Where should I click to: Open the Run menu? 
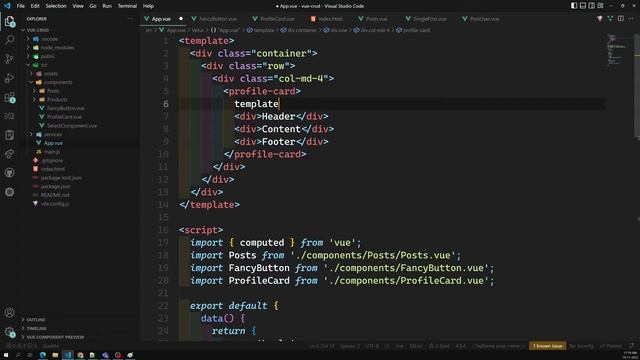(107, 6)
